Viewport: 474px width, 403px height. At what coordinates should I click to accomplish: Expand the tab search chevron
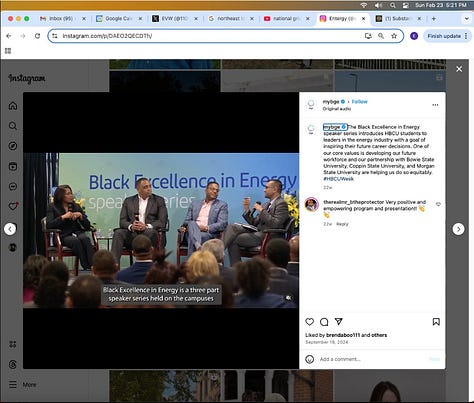click(x=467, y=19)
